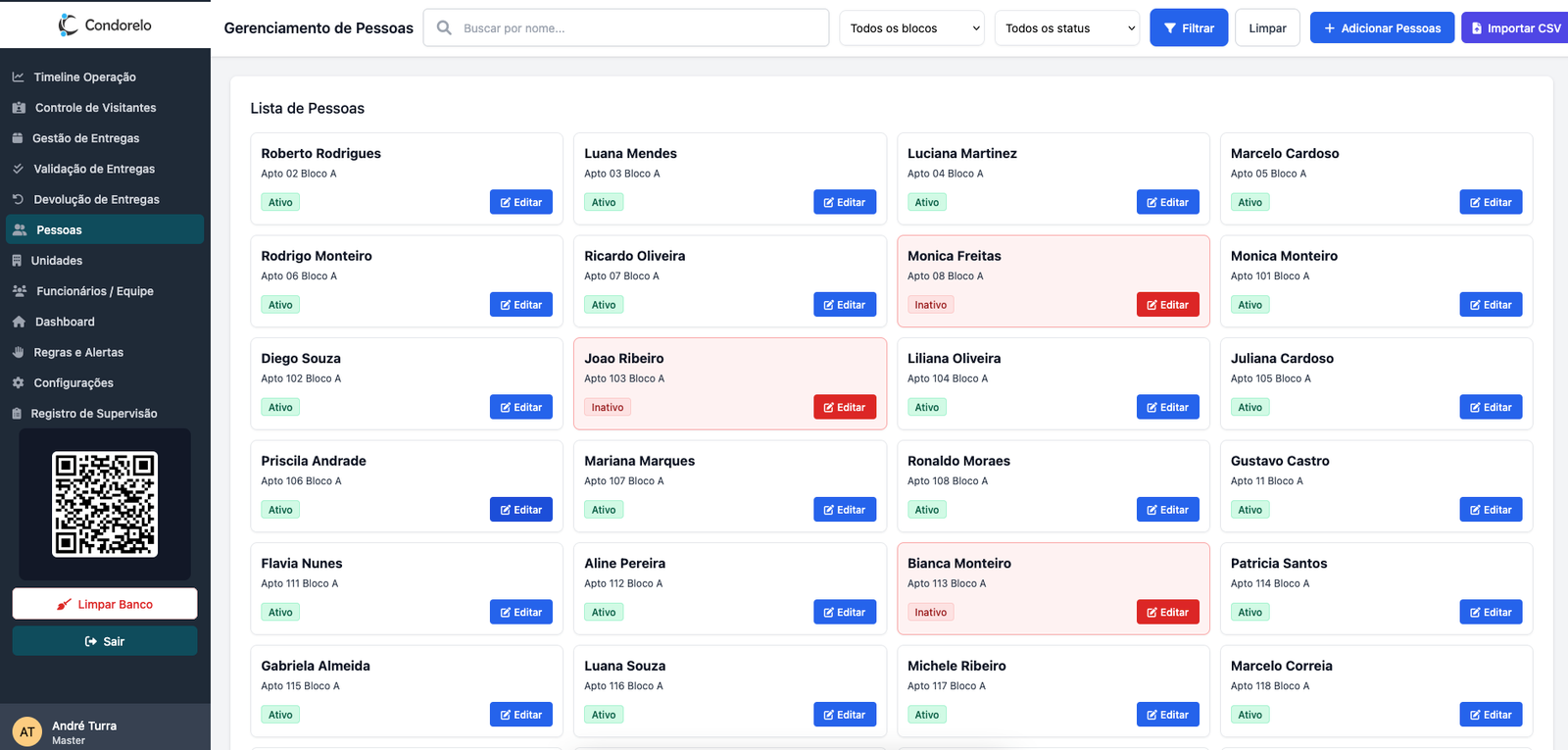Click the Devolução de Entregas undo icon
Image resolution: width=1568 pixels, height=750 pixels.
tap(18, 199)
